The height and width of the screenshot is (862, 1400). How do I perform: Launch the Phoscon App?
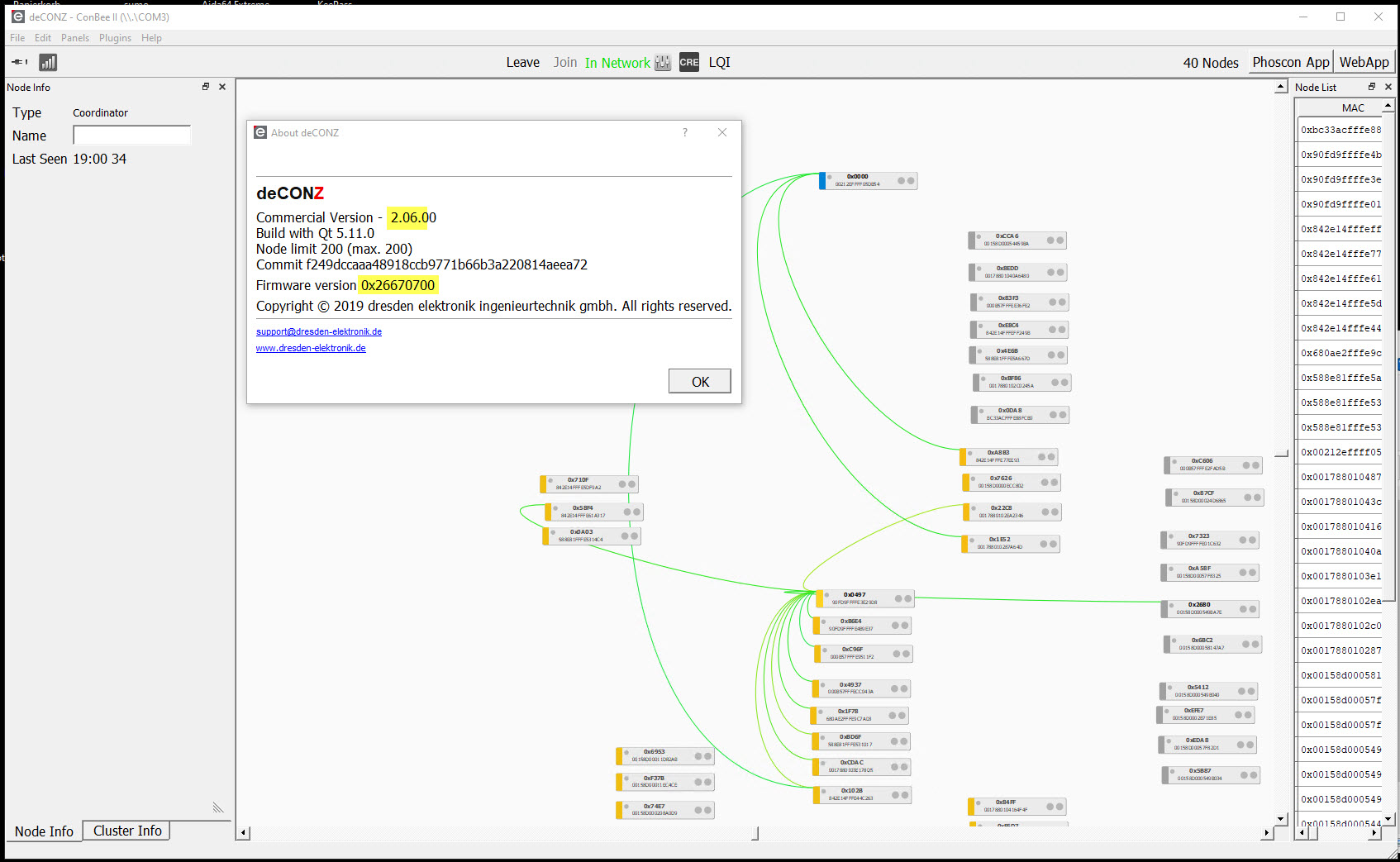[x=1290, y=61]
